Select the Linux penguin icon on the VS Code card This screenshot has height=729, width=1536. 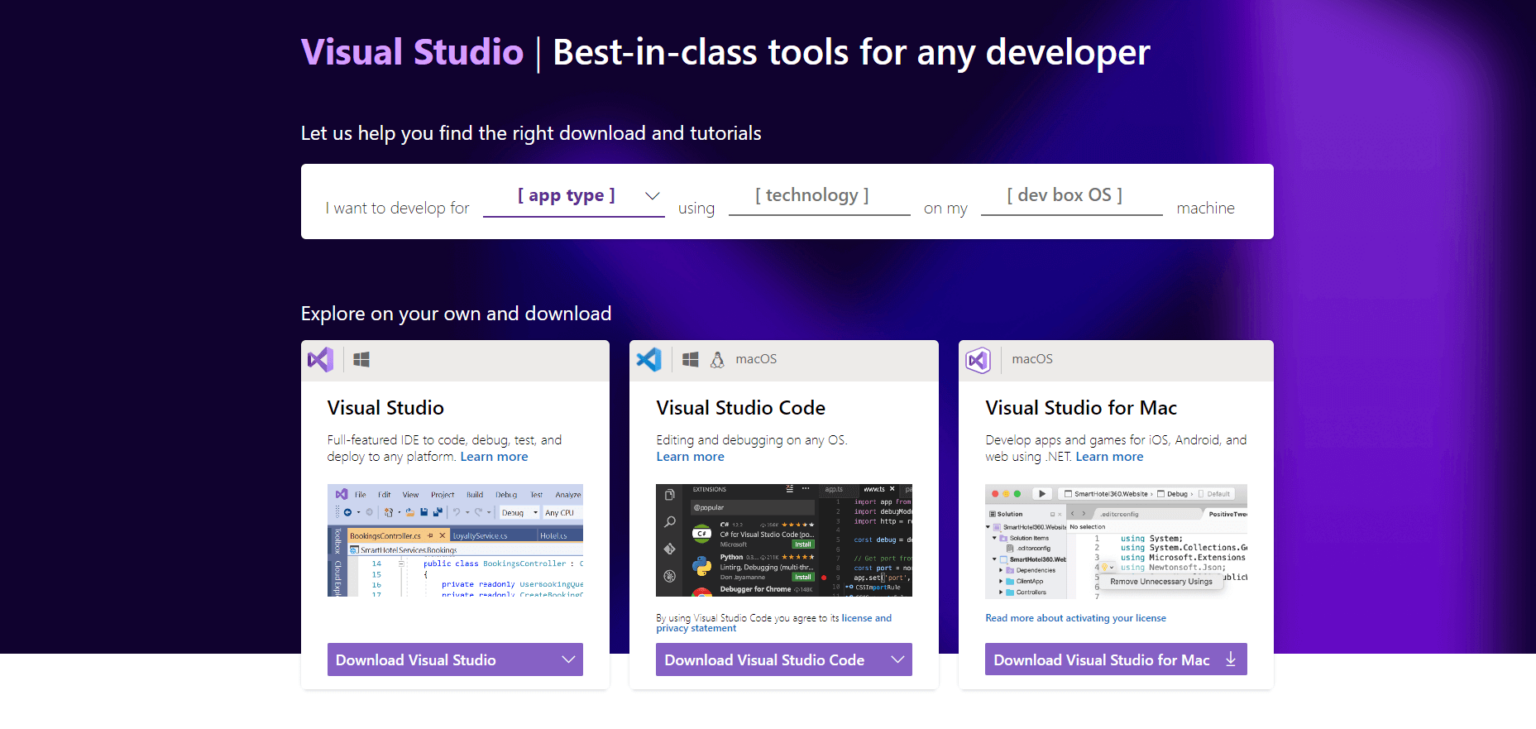(718, 359)
